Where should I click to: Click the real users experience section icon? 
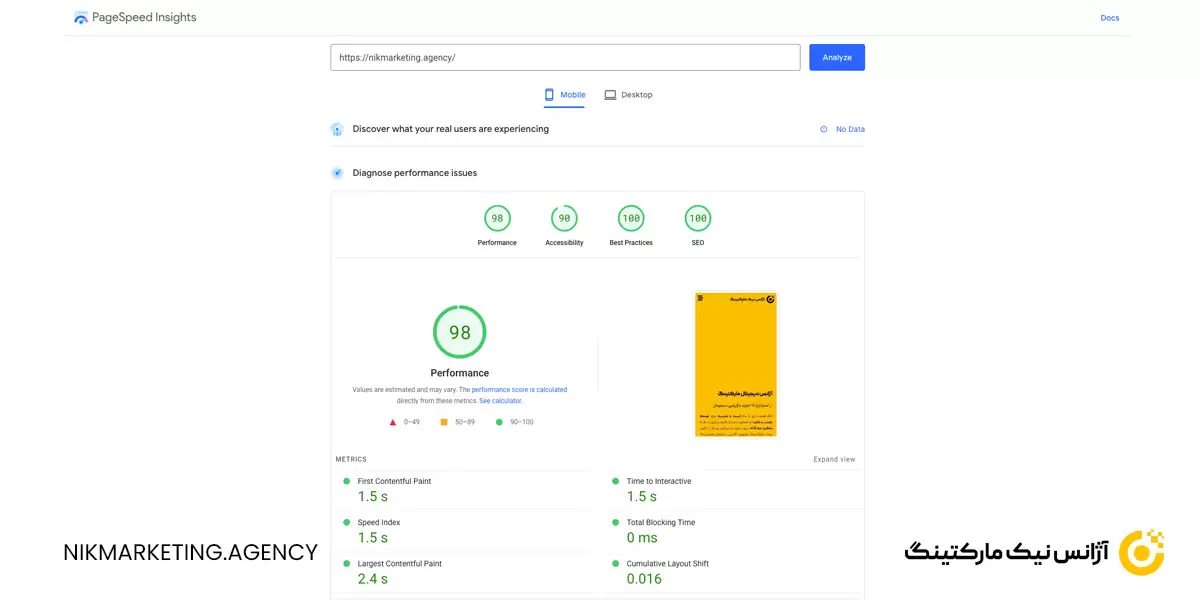337,129
